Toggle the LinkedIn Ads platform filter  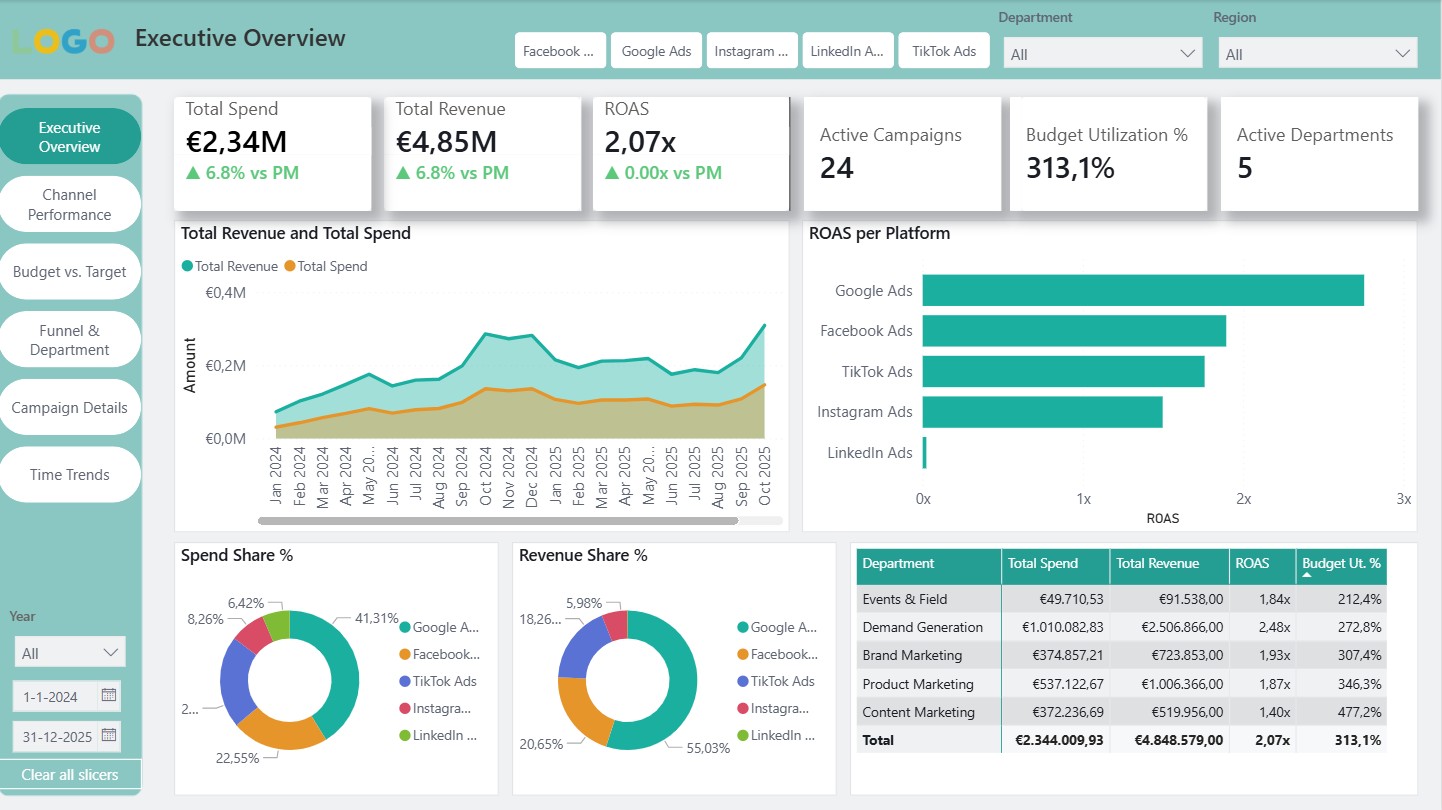click(848, 50)
